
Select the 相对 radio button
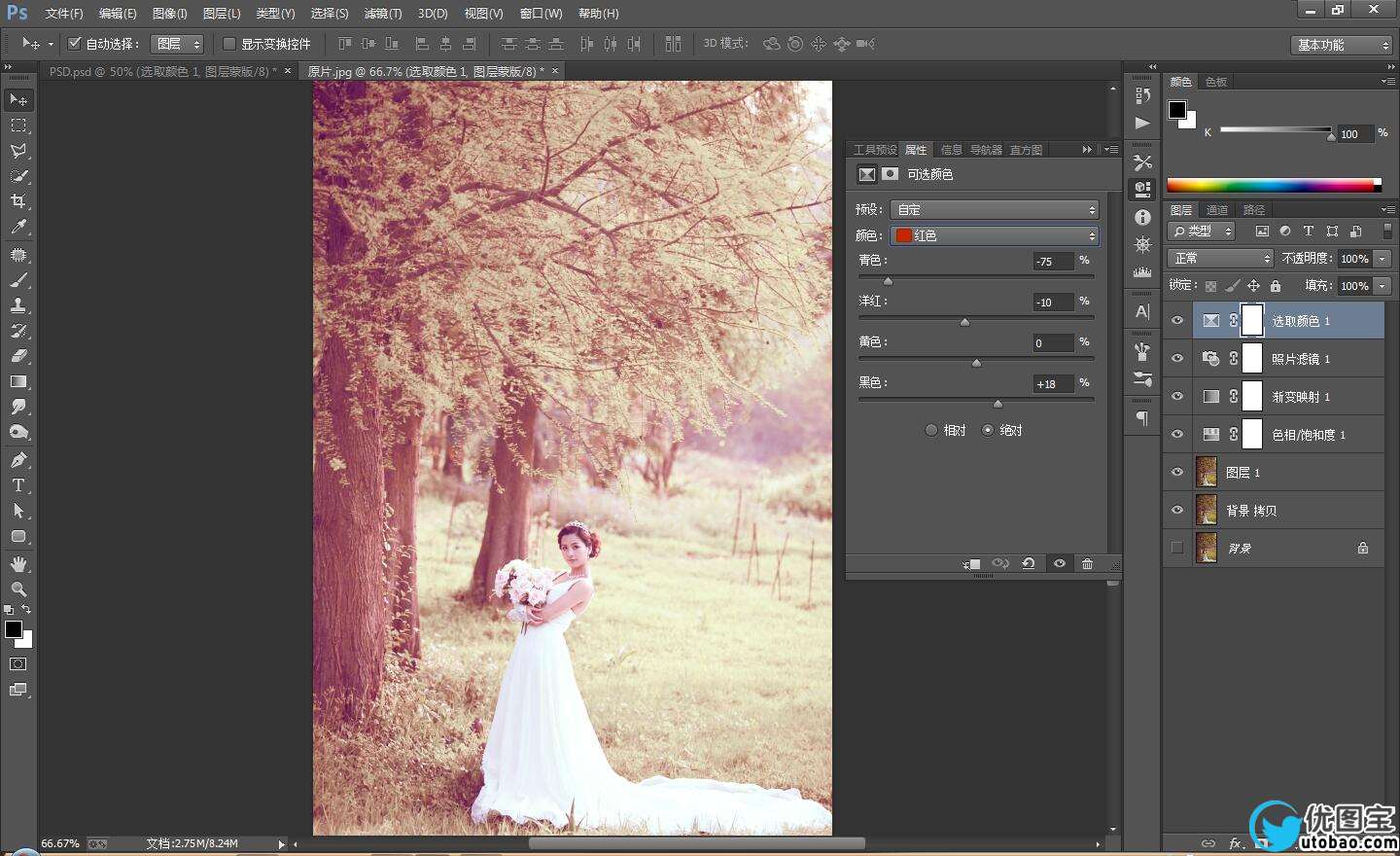point(931,430)
